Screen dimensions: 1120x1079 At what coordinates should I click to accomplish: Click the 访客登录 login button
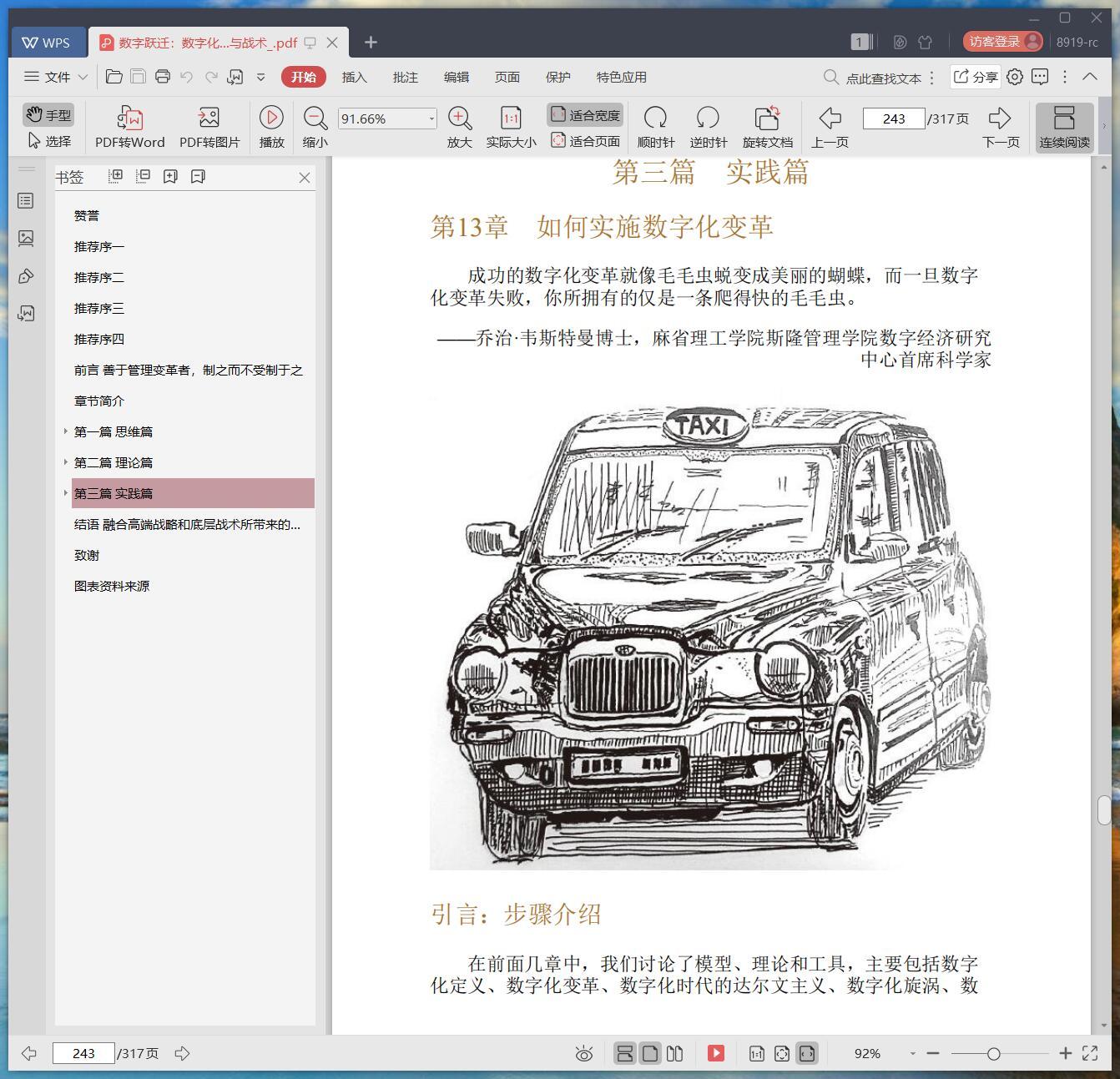(1002, 42)
